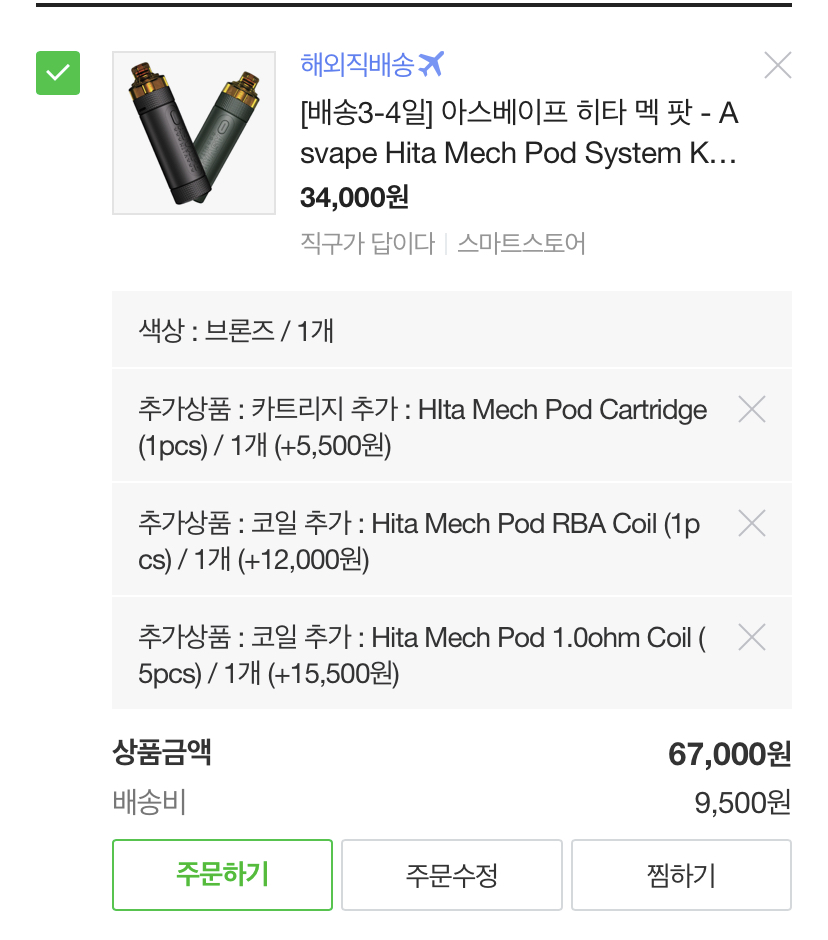Remove the Hita Mech Pod Cartridge add-on
Image resolution: width=828 pixels, height=940 pixels.
[x=752, y=409]
